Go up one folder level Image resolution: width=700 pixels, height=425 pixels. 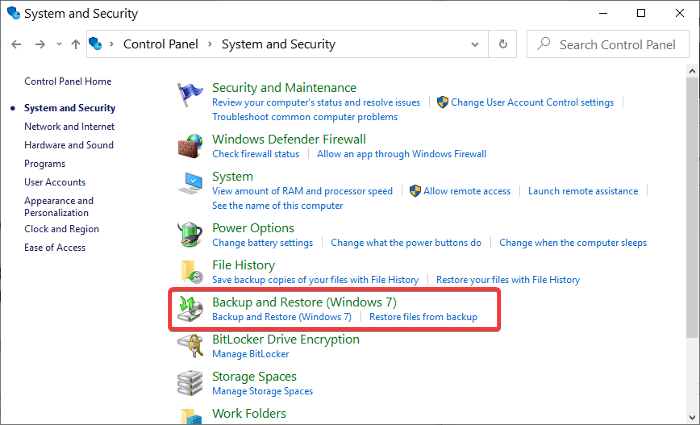(76, 44)
